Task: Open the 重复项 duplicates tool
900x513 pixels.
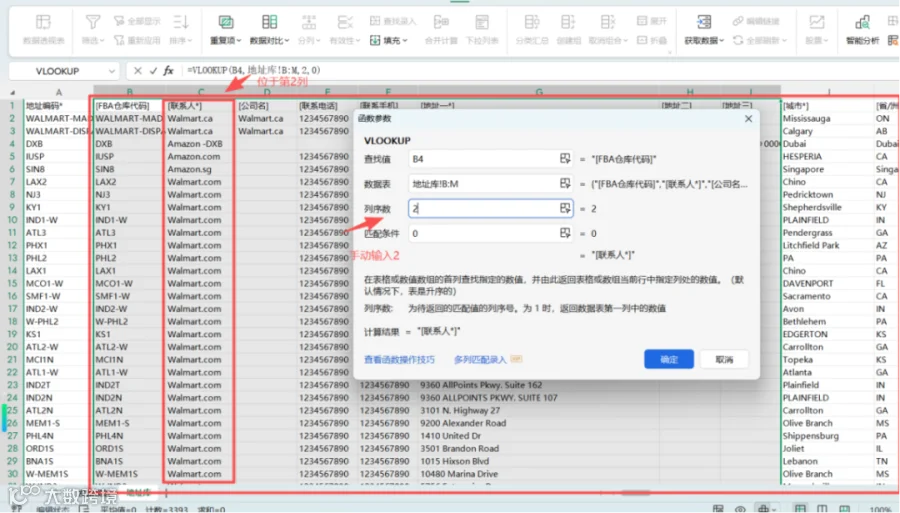Action: point(225,29)
